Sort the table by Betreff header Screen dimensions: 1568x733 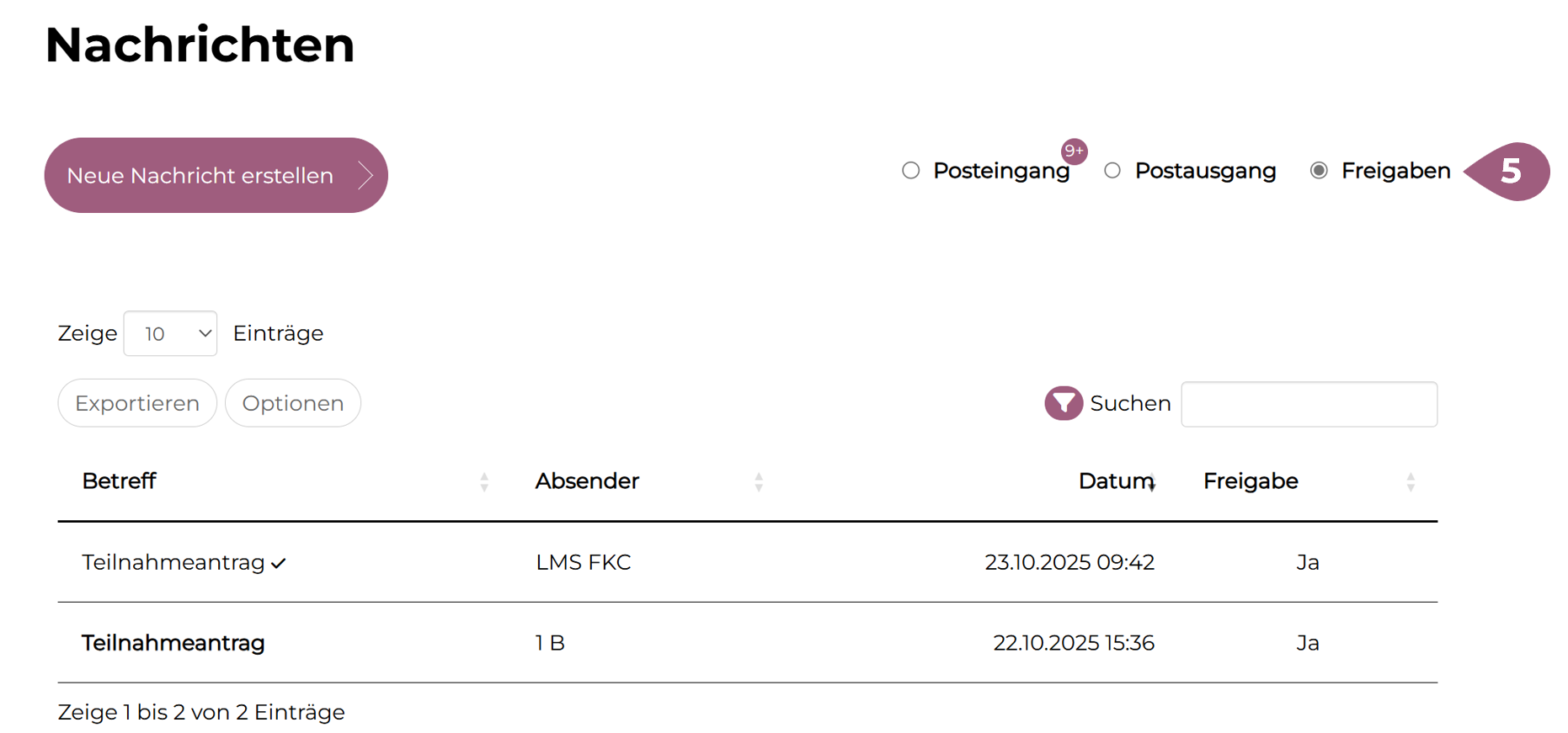click(x=120, y=481)
